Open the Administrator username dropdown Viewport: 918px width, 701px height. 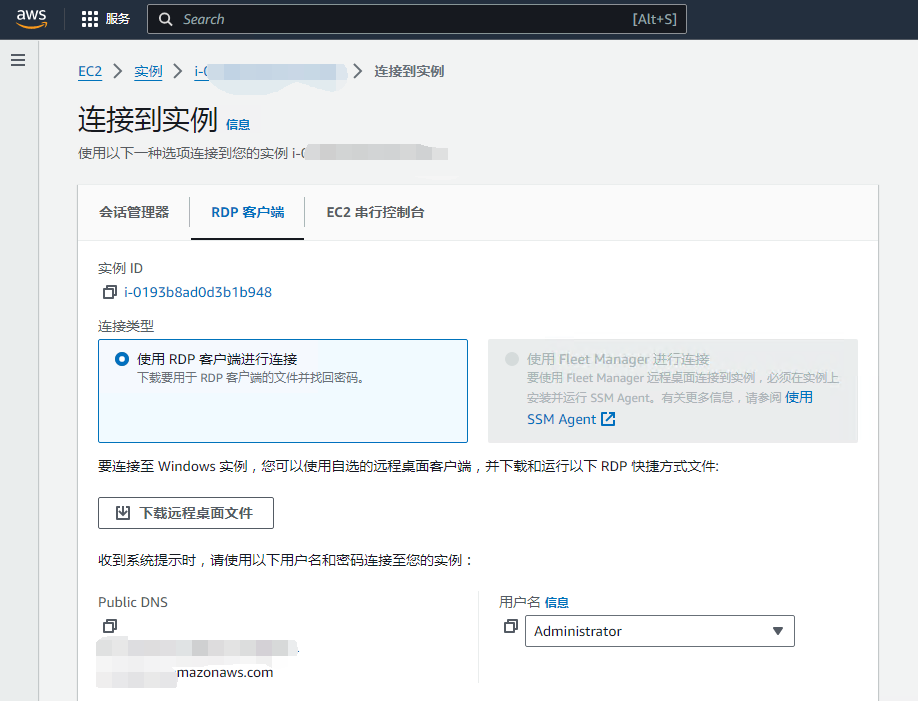(659, 631)
